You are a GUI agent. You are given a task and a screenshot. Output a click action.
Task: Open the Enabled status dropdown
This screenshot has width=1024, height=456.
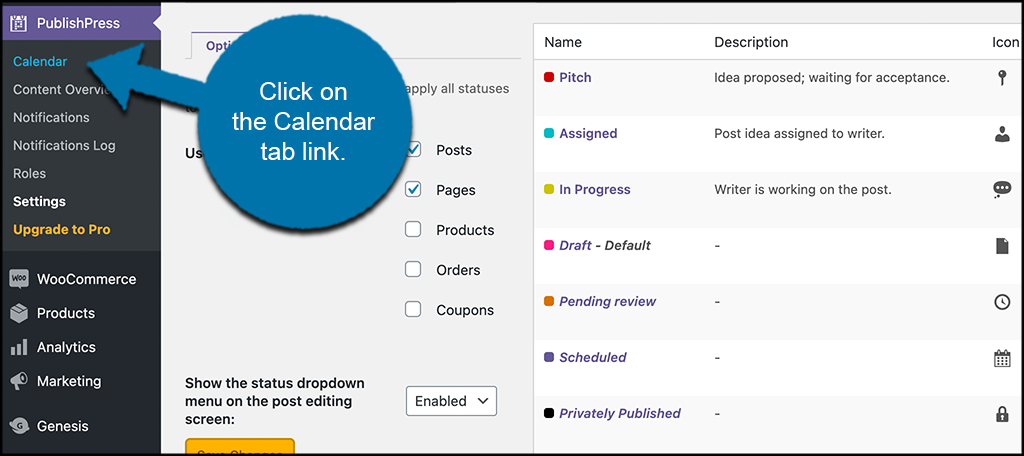point(451,401)
